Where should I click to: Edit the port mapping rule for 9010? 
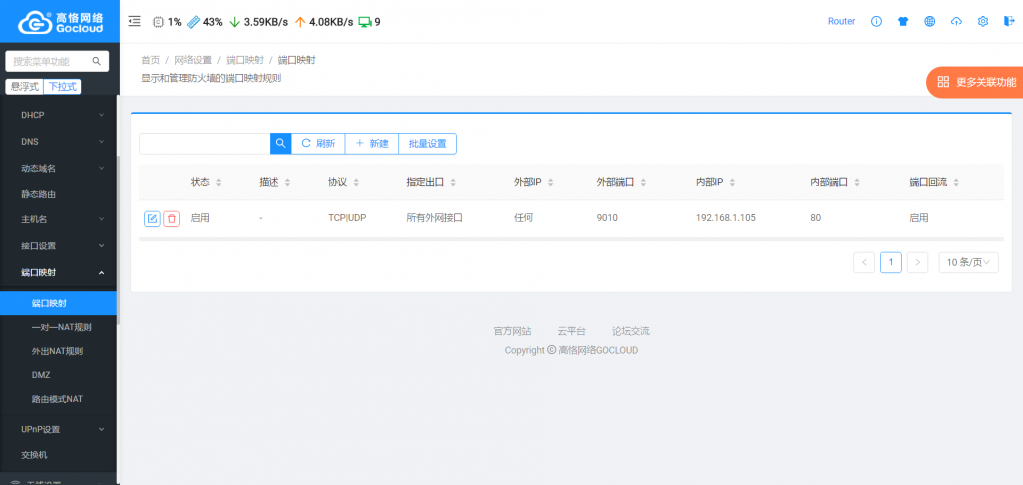tap(152, 218)
